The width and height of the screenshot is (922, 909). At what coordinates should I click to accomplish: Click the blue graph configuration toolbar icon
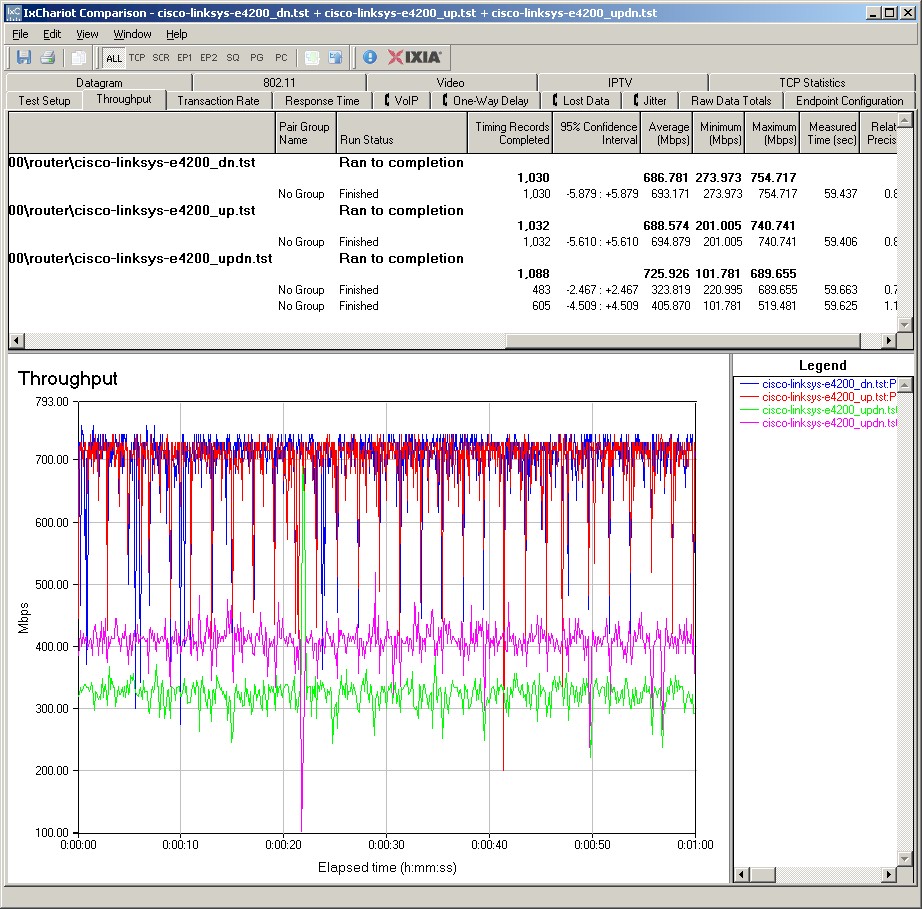(x=336, y=57)
